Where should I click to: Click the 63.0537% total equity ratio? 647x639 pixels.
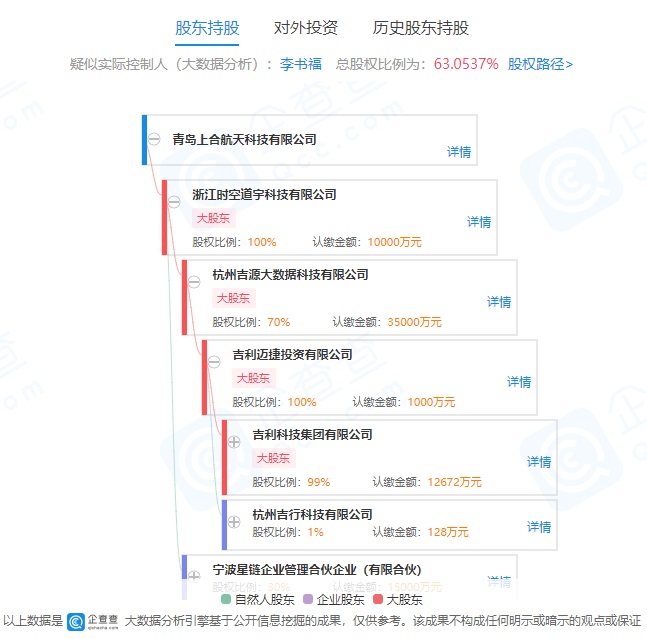[466, 64]
